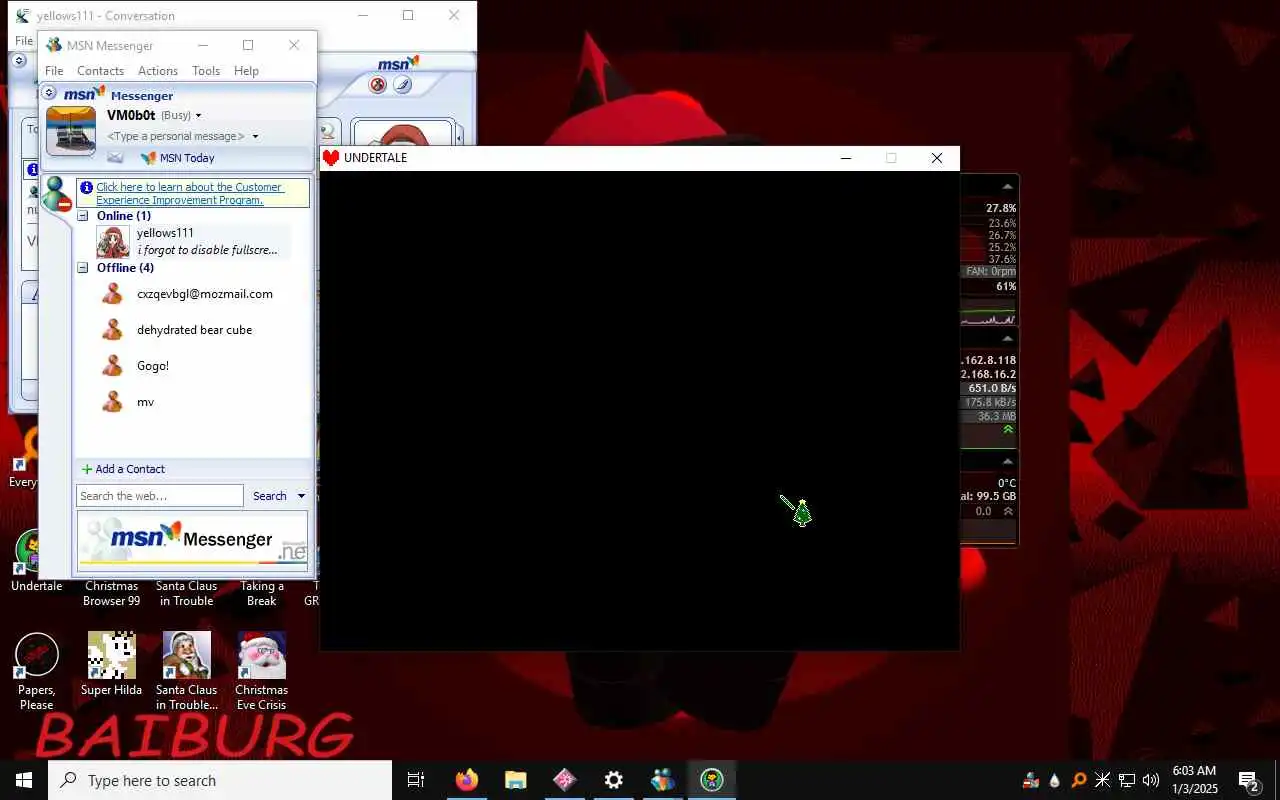The image size is (1280, 800).
Task: Collapse the drive gadget section arrow
Action: [x=1008, y=462]
